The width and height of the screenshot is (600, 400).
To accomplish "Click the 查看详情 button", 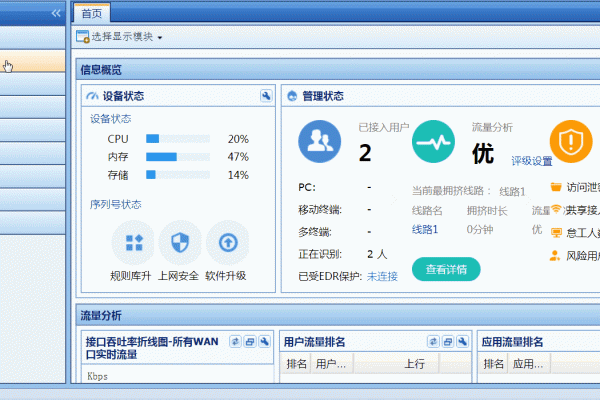I will [446, 269].
